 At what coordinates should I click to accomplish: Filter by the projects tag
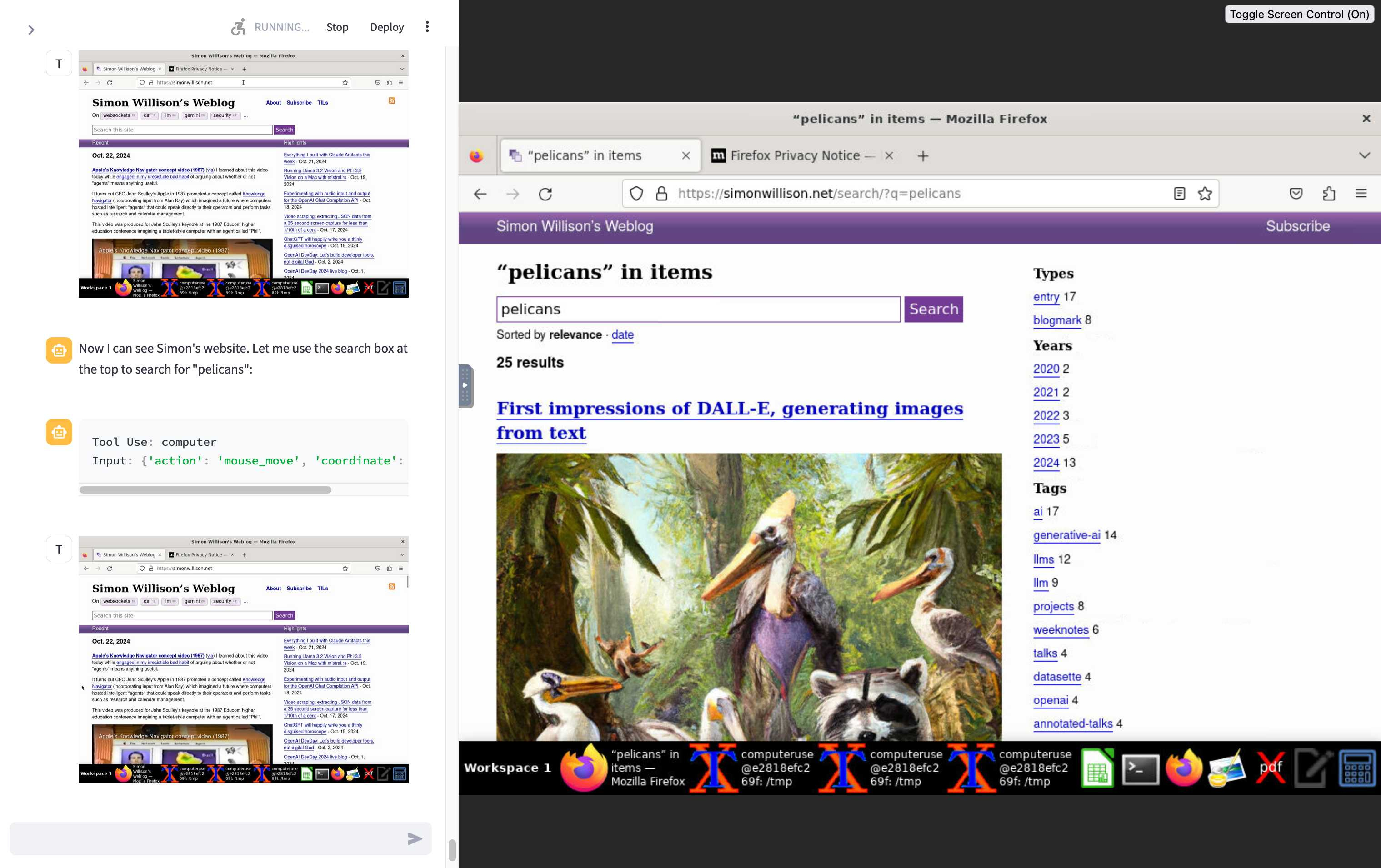pos(1053,606)
